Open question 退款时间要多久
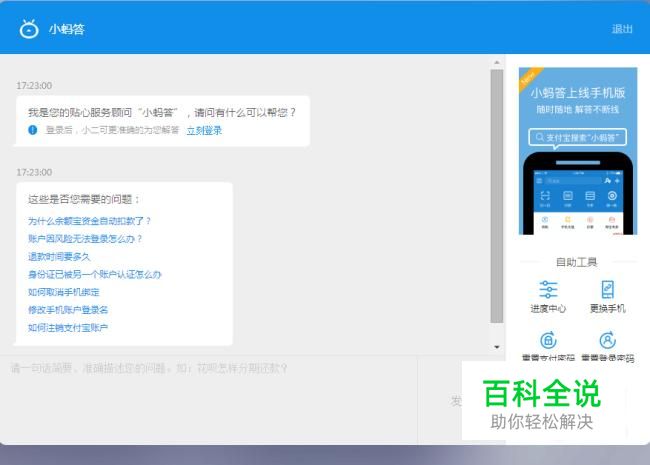The height and width of the screenshot is (465, 650). (x=59, y=257)
